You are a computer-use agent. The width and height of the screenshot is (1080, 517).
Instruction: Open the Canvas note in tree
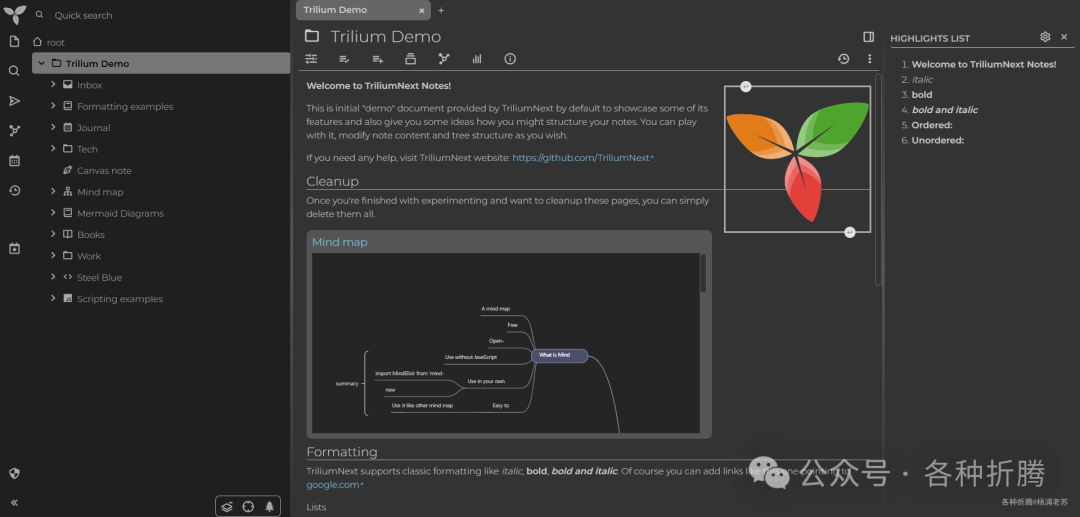104,171
